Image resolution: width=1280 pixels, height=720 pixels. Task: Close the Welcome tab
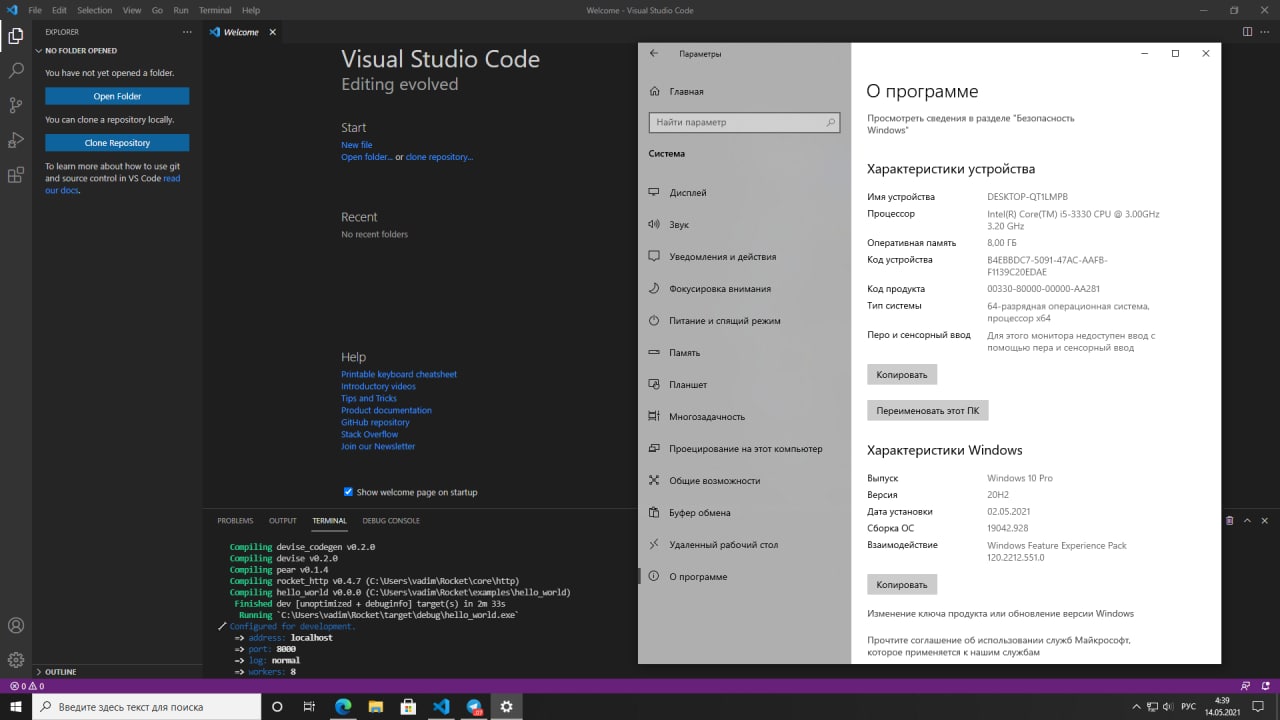[x=272, y=32]
